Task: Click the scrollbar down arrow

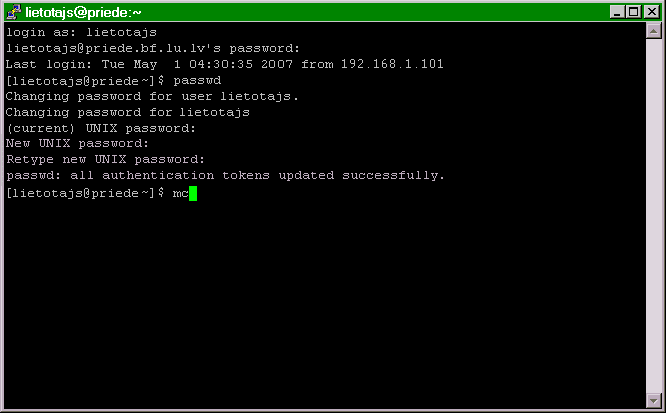Action: point(653,400)
